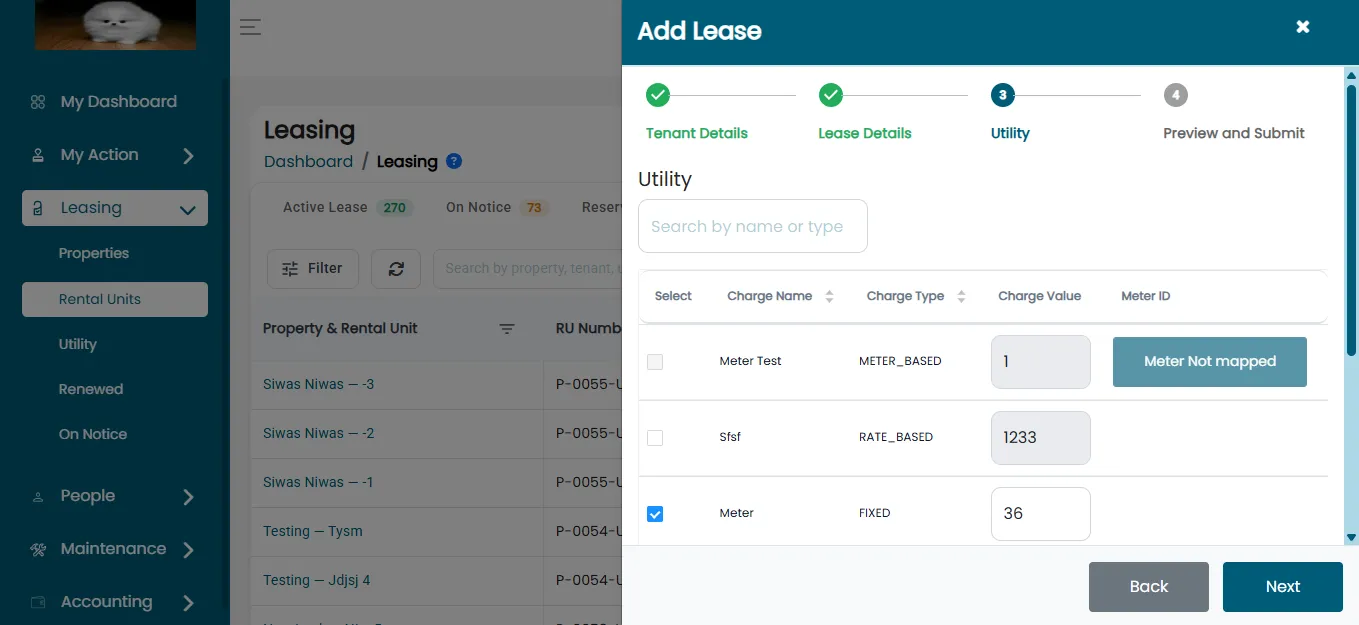Click the scrollbar down arrow in Add Lease panel
Viewport: 1359px width, 625px height.
click(x=1351, y=537)
